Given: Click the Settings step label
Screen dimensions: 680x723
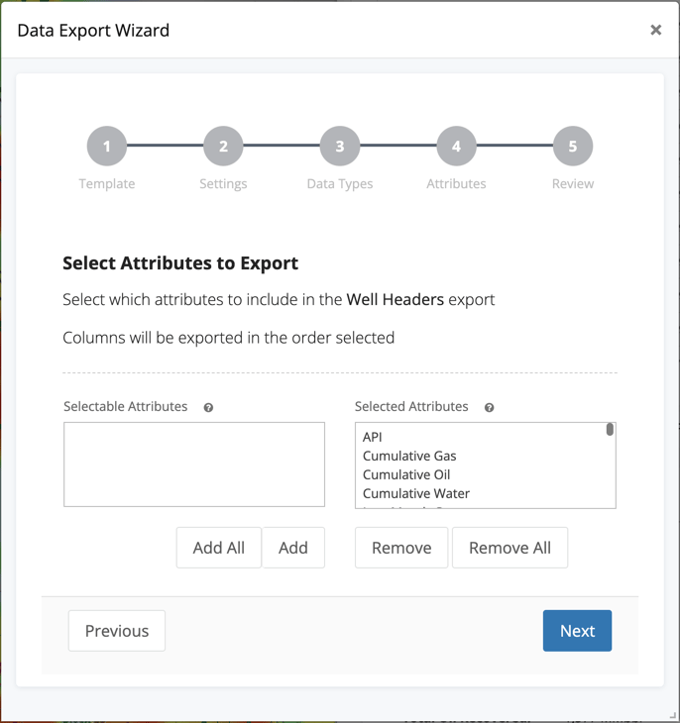Looking at the screenshot, I should [x=223, y=184].
